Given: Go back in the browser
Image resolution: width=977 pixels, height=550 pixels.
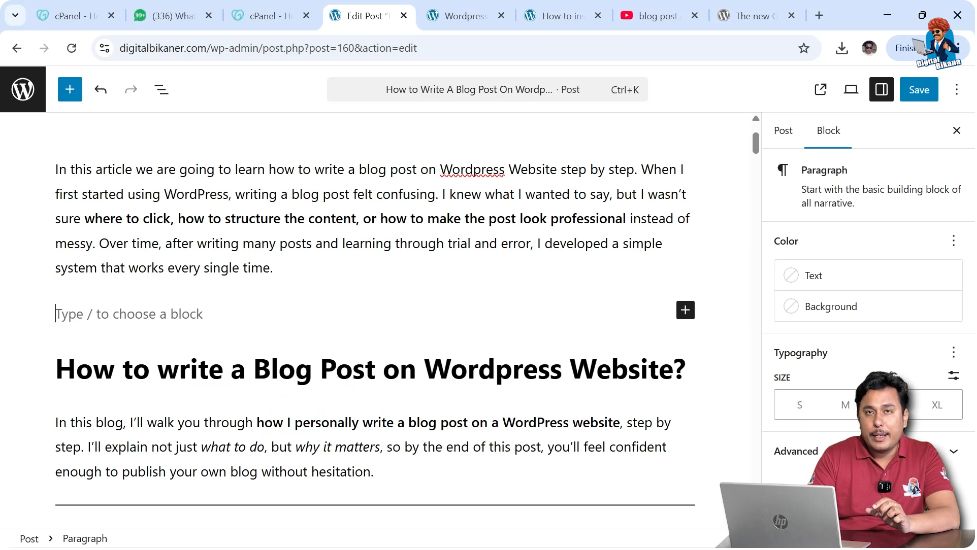Looking at the screenshot, I should [17, 48].
